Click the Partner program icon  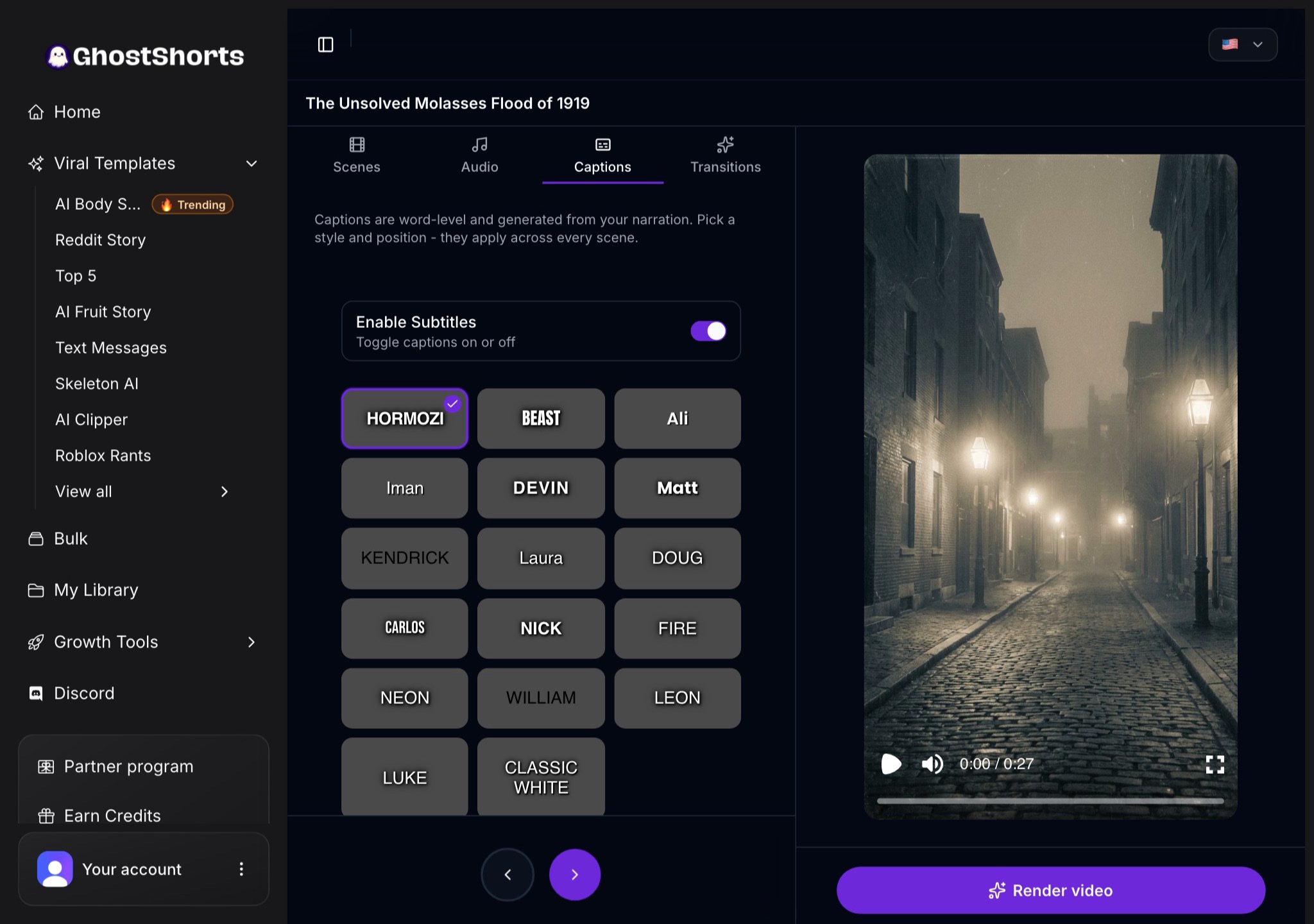click(46, 767)
